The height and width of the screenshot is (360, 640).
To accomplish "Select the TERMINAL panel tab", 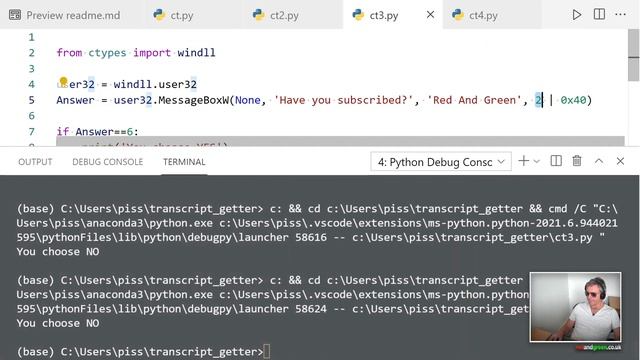I will tap(184, 162).
